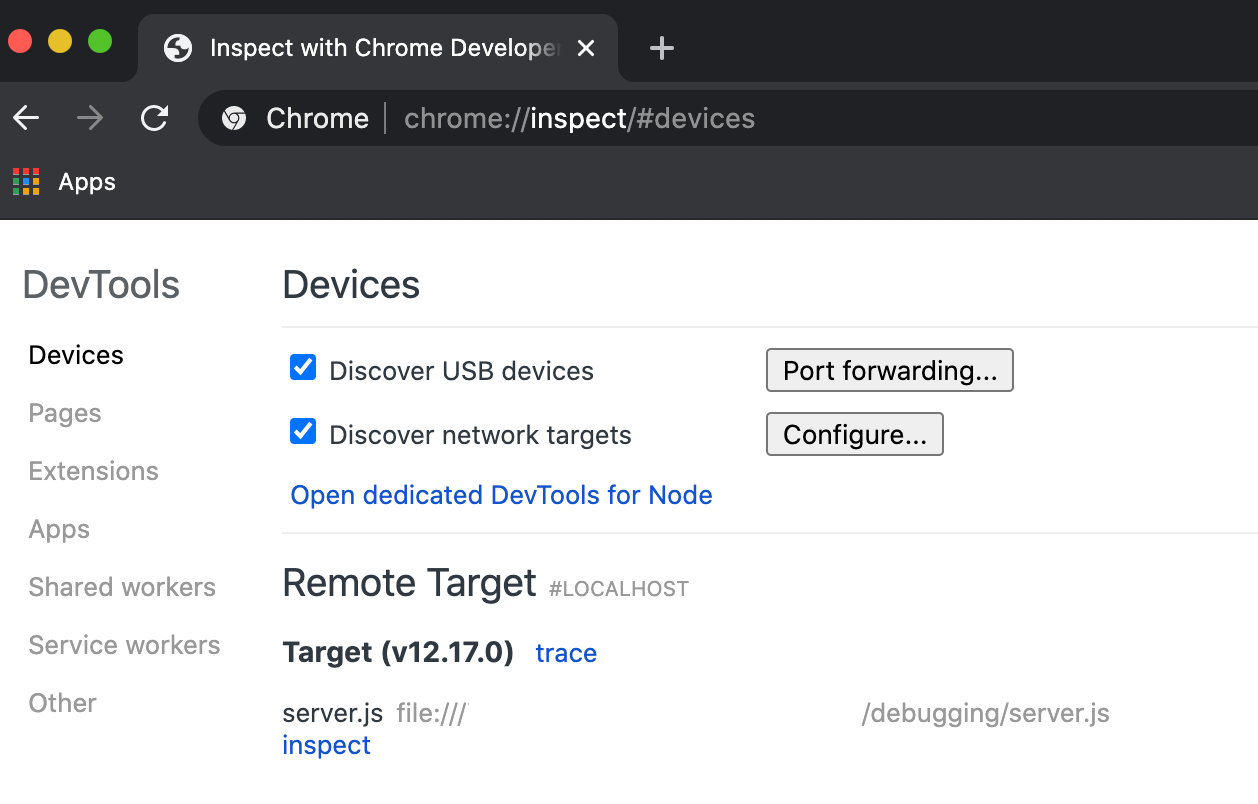Click the Devices page heading
Viewport: 1258px width, 804px height.
click(x=351, y=285)
